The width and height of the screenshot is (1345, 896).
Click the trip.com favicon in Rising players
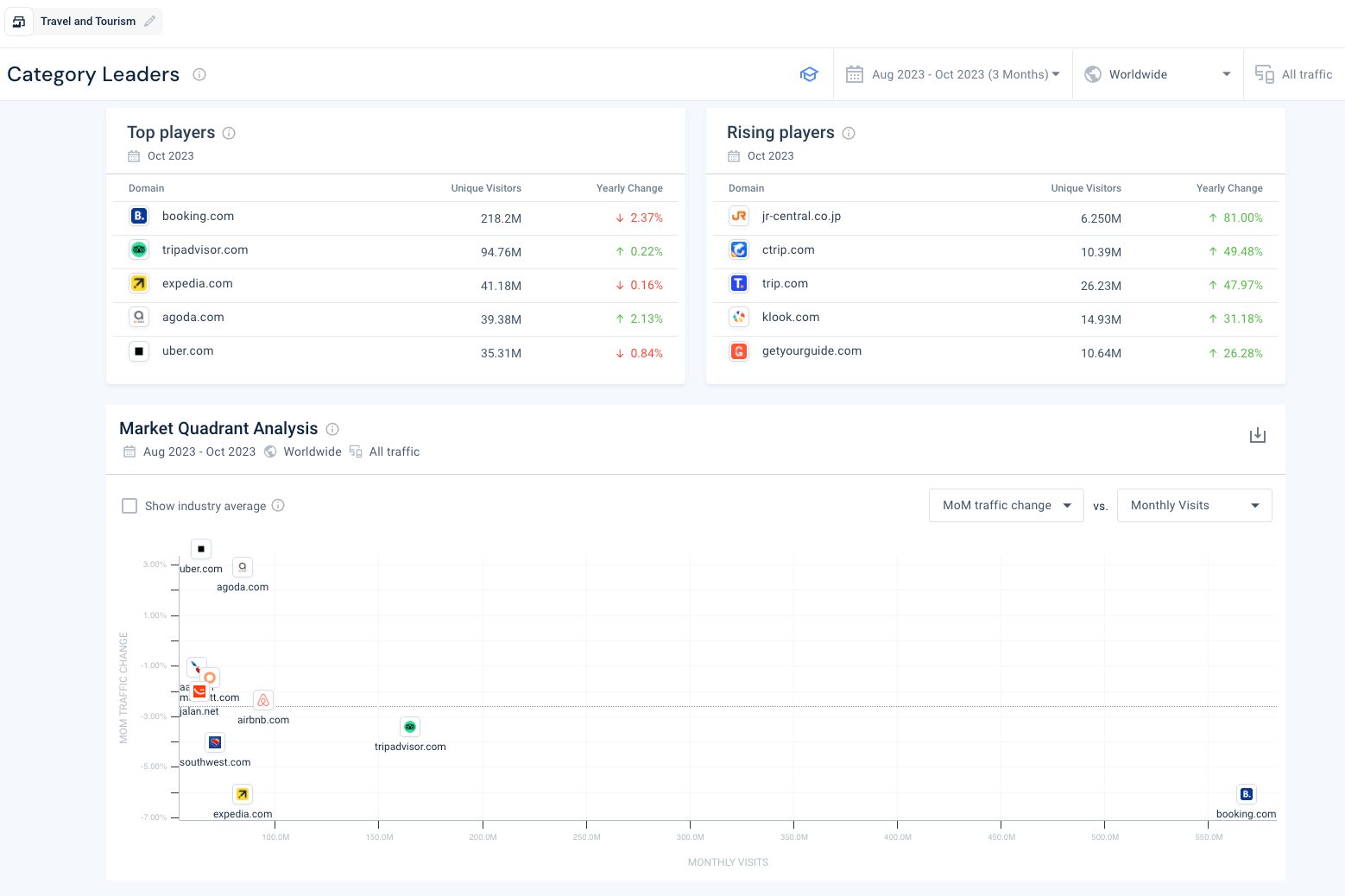(x=739, y=283)
